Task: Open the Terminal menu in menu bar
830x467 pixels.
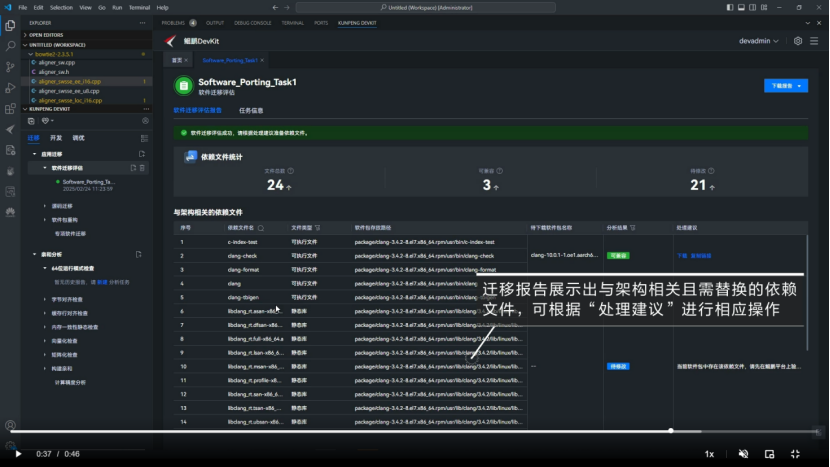Action: click(x=139, y=7)
